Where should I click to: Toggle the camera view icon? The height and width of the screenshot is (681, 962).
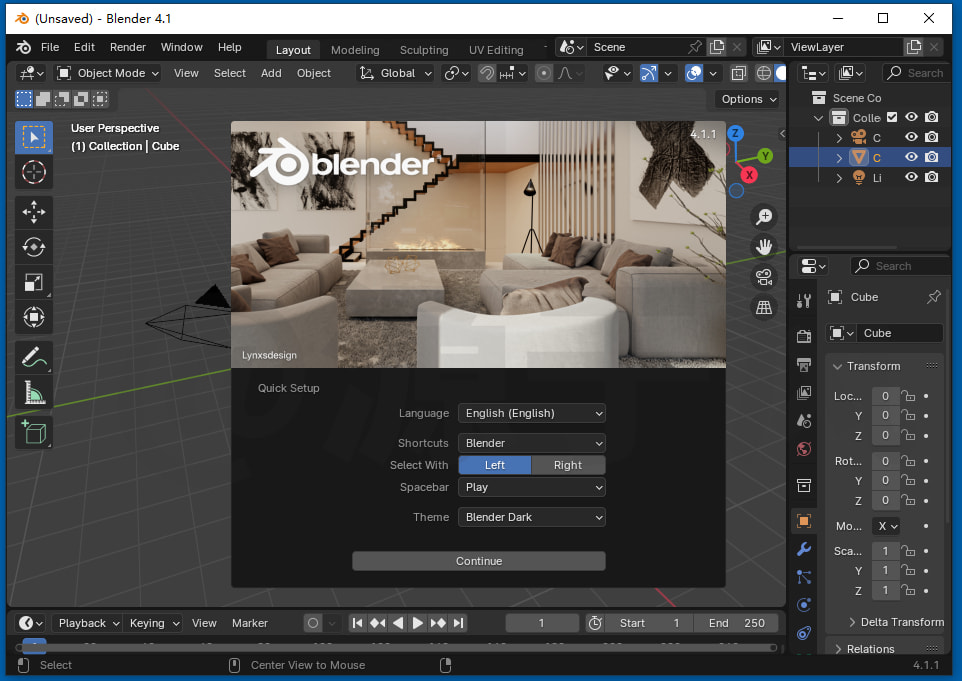764,277
